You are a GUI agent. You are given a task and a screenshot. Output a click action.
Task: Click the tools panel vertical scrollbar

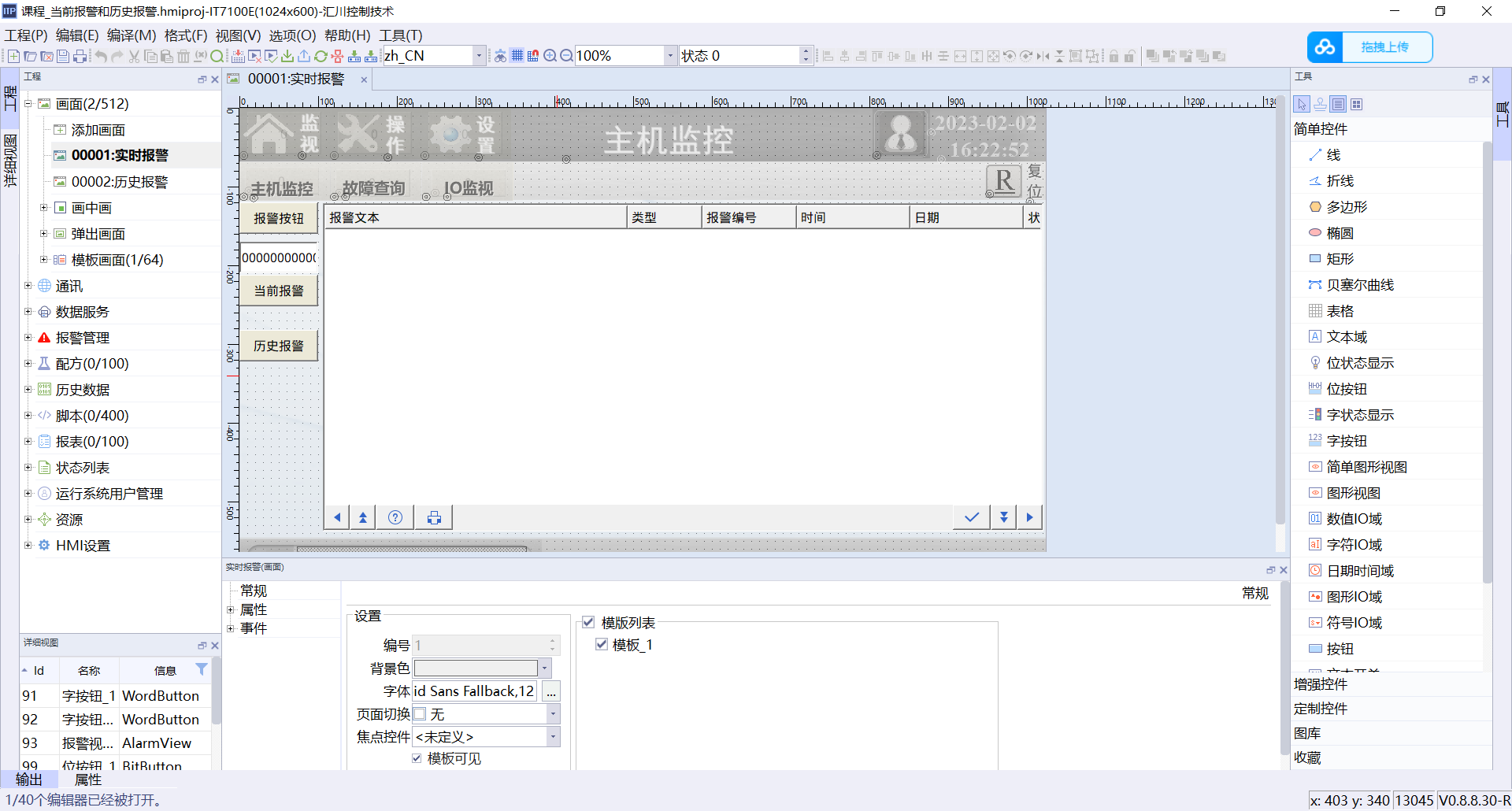[1487, 362]
